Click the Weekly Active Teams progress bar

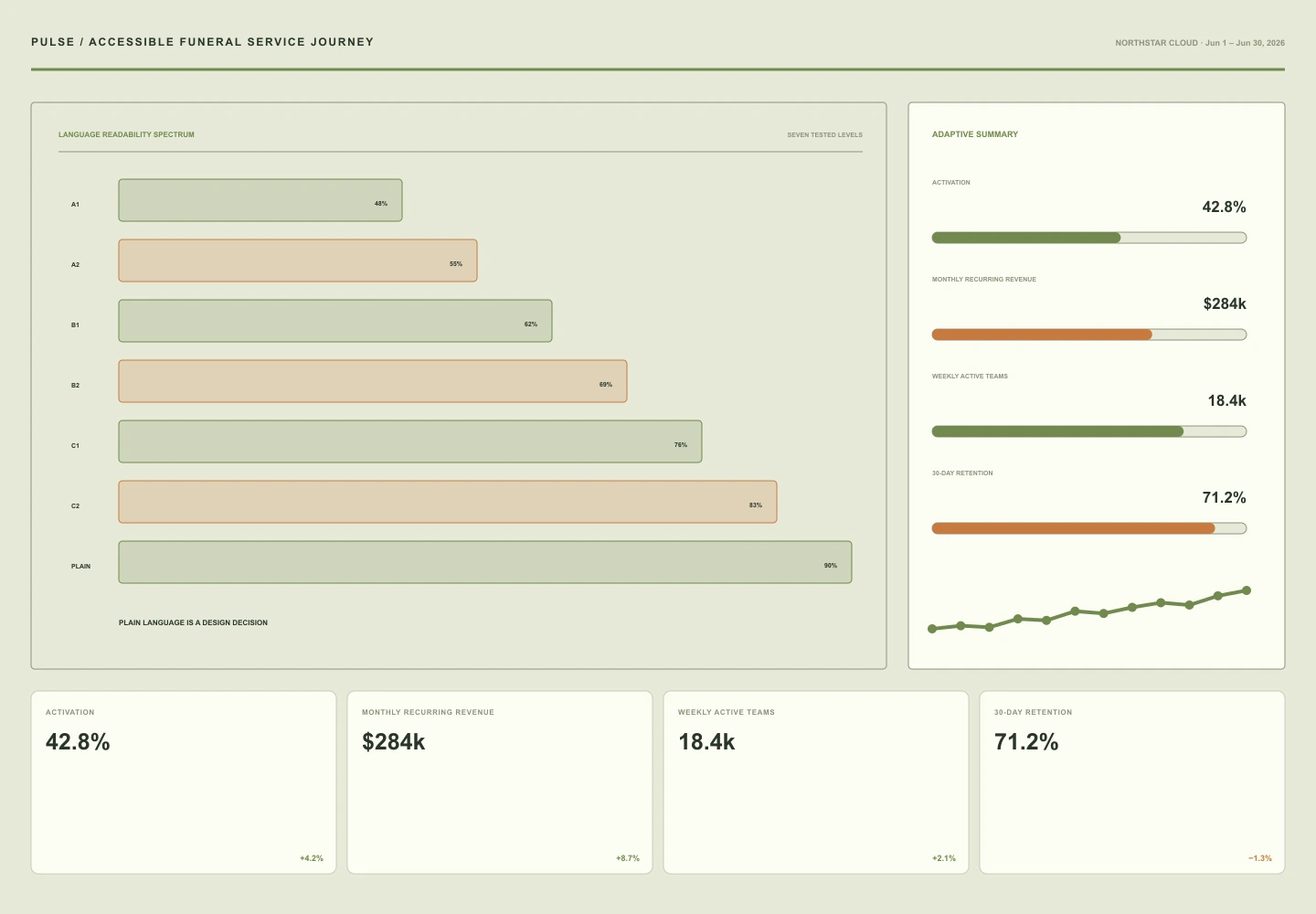[1089, 431]
